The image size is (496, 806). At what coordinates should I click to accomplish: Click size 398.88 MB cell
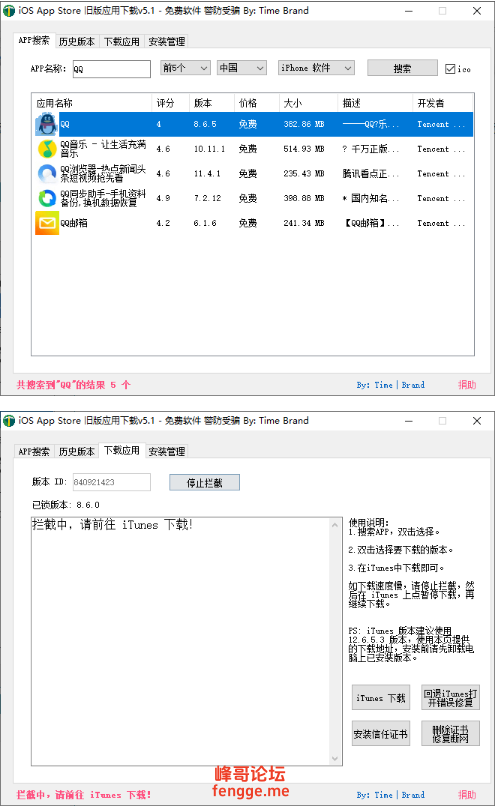point(304,198)
